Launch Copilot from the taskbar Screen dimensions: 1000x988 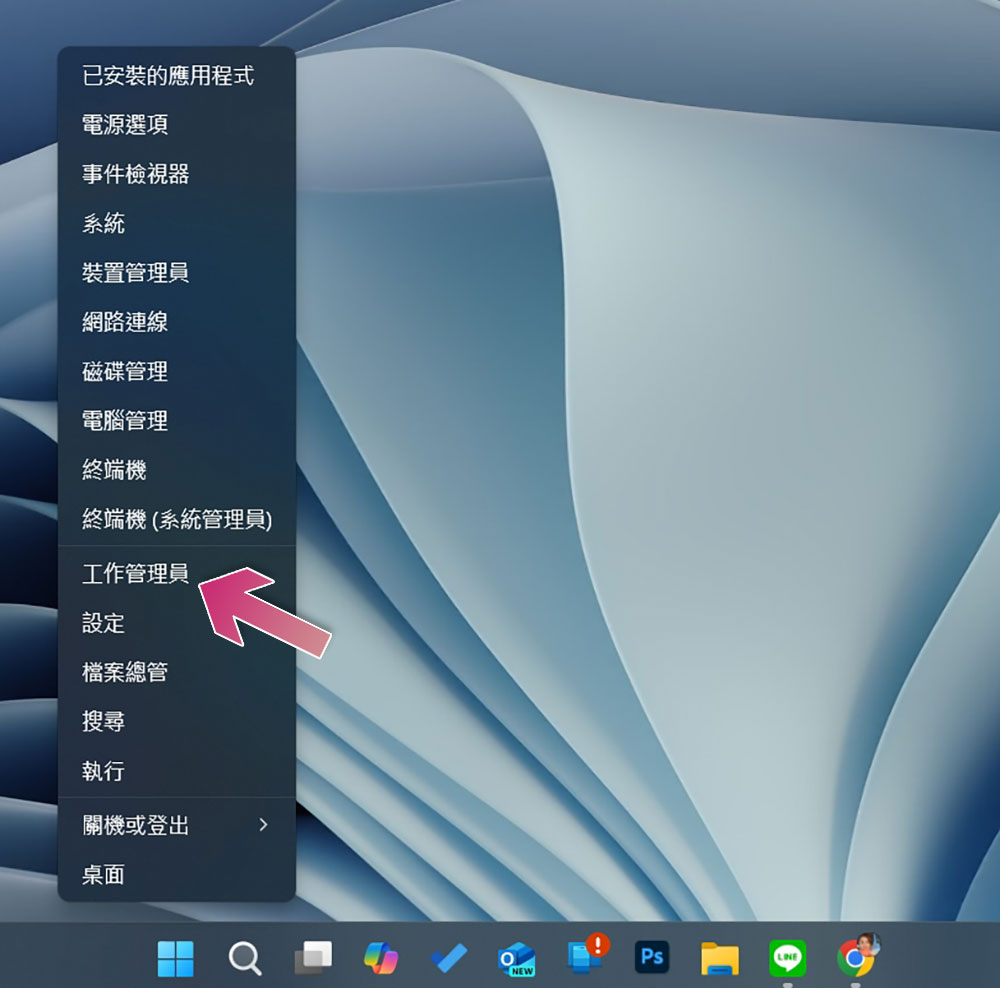click(381, 958)
